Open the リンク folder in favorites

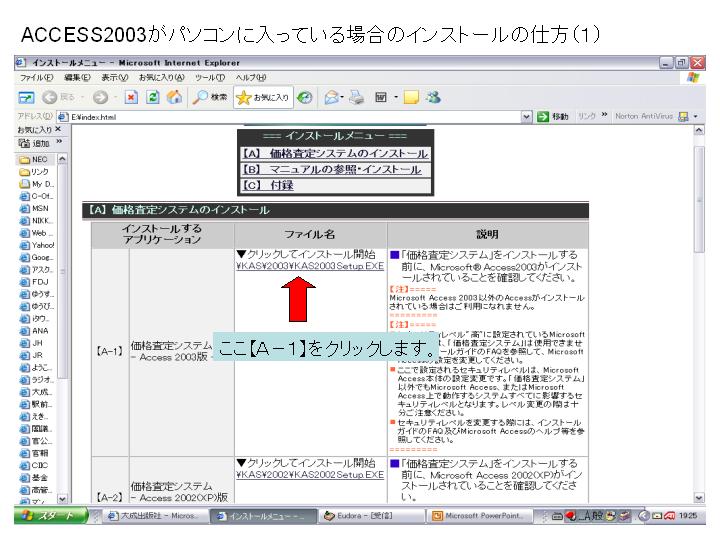tap(34, 172)
